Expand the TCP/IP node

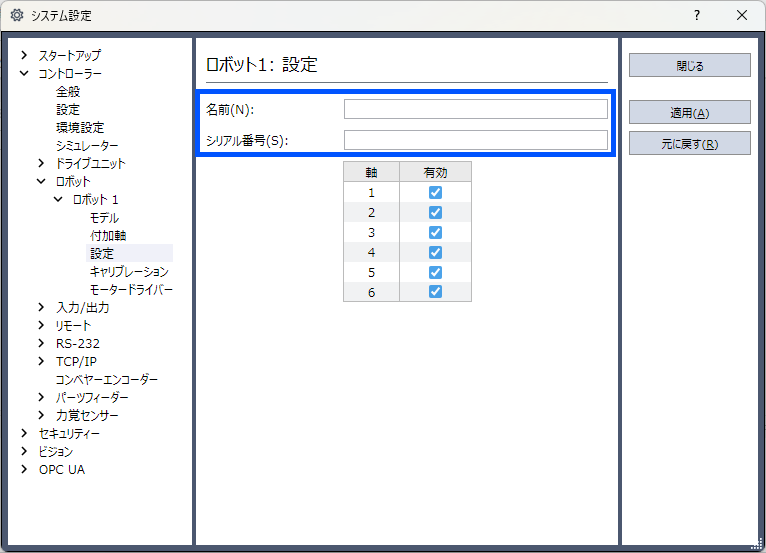(x=42, y=362)
